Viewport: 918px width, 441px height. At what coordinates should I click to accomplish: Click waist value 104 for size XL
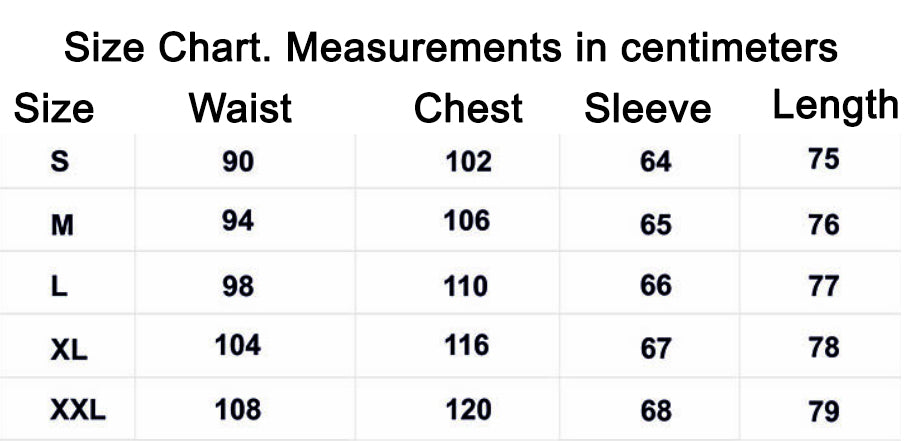point(238,345)
